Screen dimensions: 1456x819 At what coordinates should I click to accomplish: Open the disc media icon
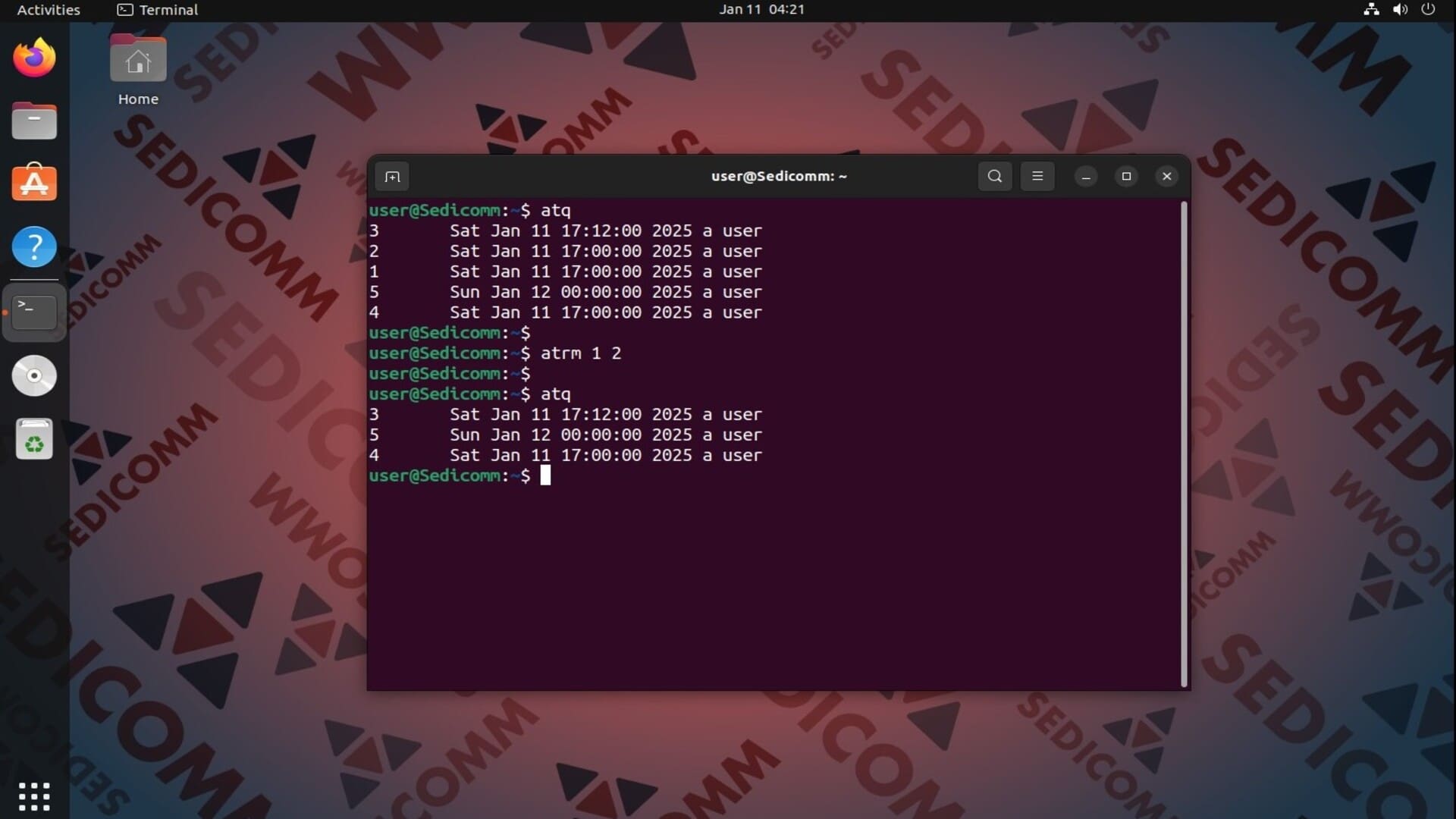34,375
